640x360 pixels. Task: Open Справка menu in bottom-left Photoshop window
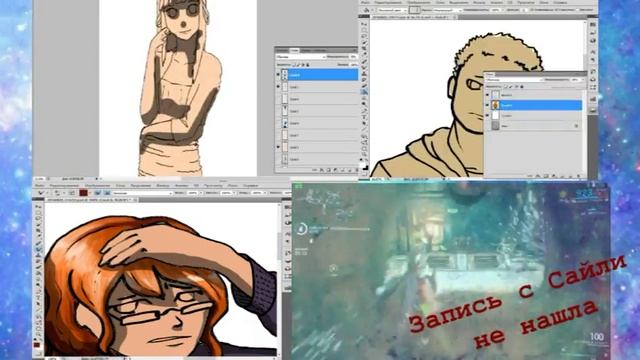(x=250, y=185)
